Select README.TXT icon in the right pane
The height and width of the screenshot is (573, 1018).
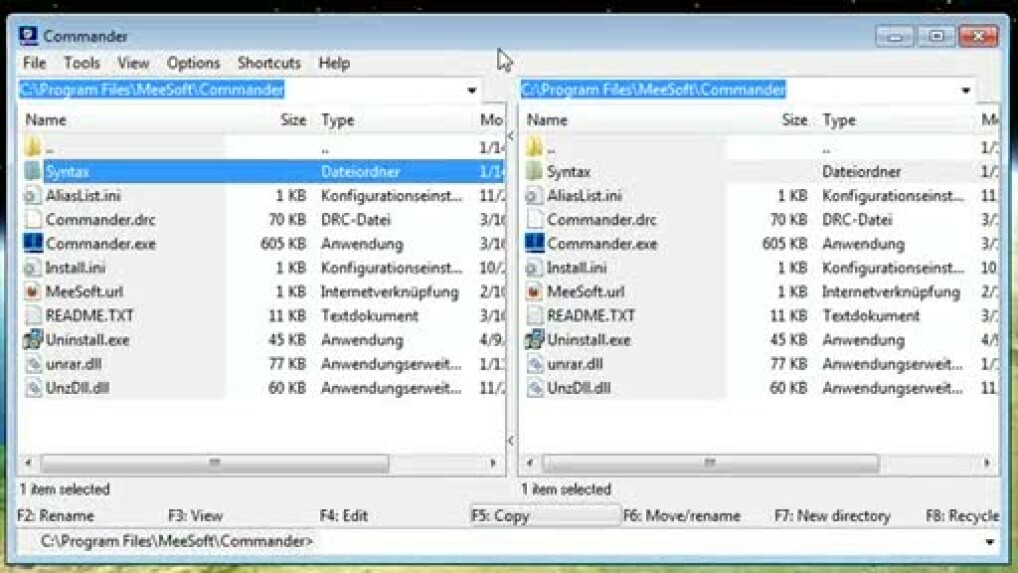tap(534, 316)
